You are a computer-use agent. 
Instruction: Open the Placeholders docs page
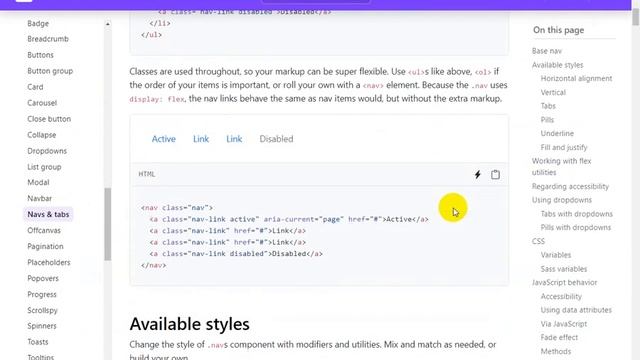click(49, 262)
